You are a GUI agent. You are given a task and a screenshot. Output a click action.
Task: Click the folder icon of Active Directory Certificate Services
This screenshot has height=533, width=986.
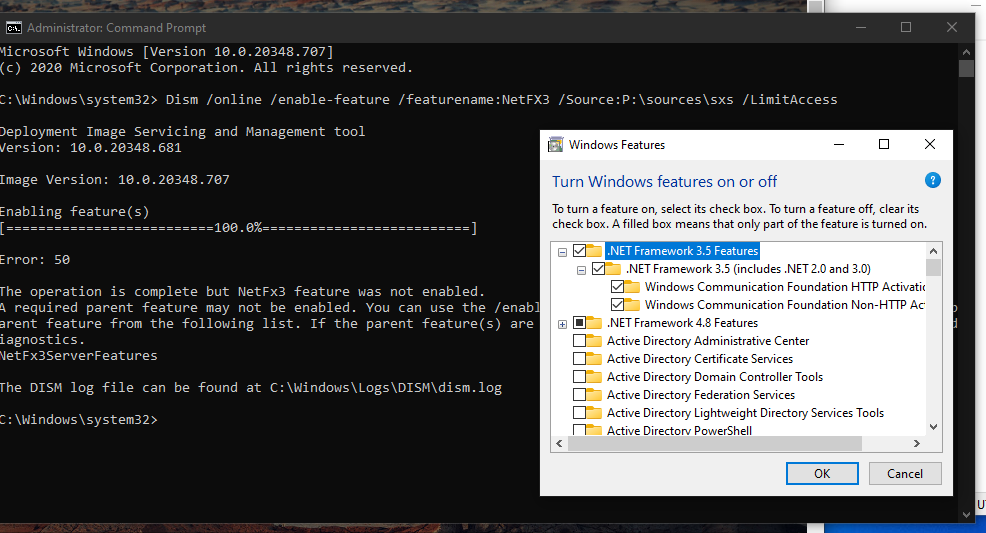[594, 359]
